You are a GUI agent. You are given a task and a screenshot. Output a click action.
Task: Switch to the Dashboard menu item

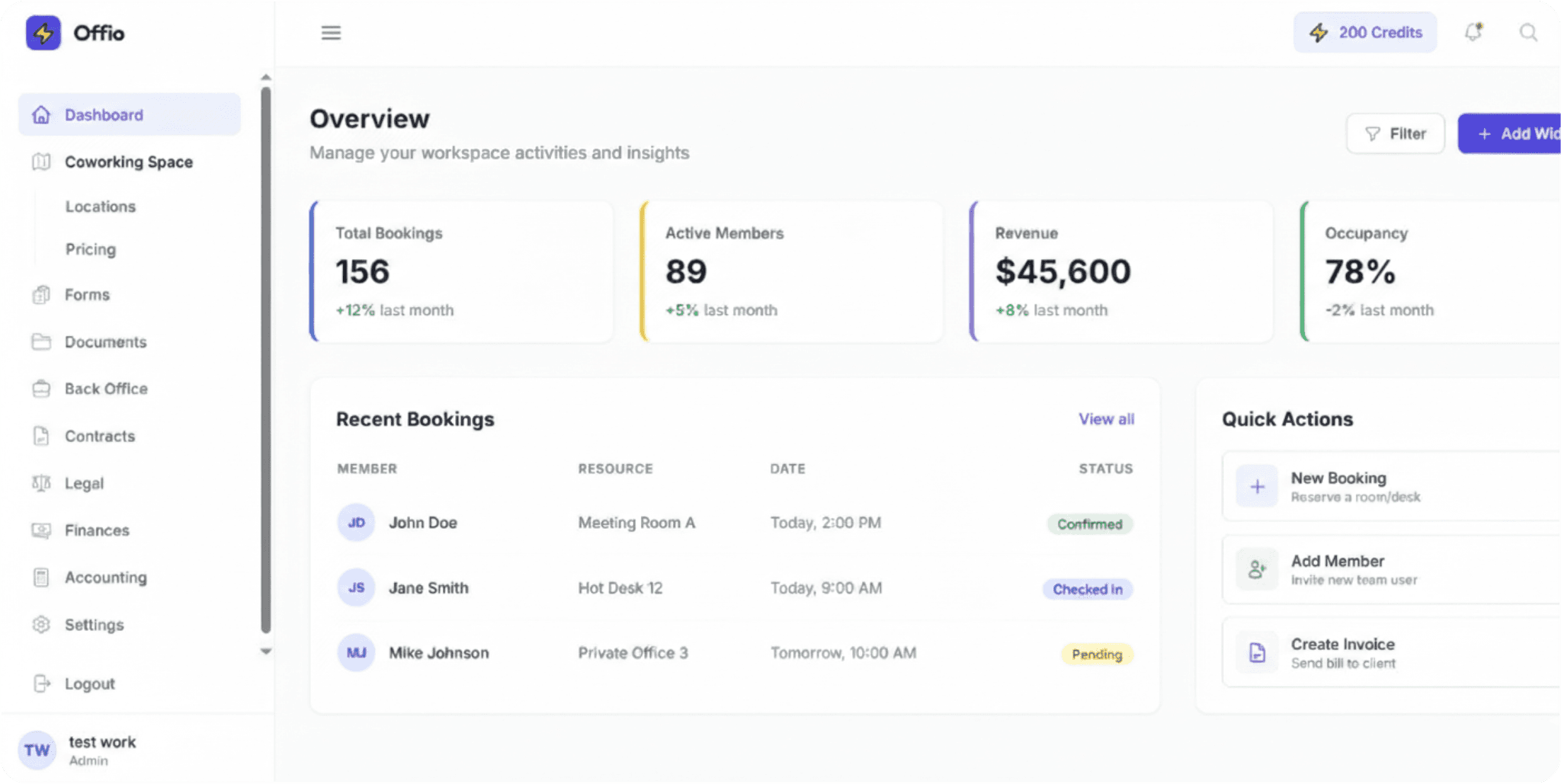pyautogui.click(x=104, y=114)
